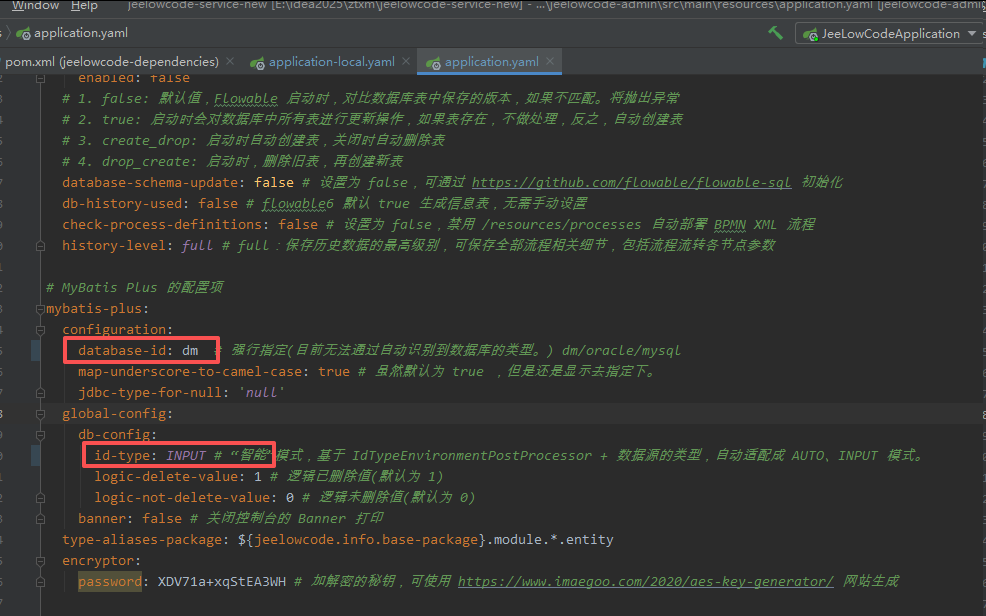
Task: Click the green Build hammer icon
Action: click(x=775, y=33)
